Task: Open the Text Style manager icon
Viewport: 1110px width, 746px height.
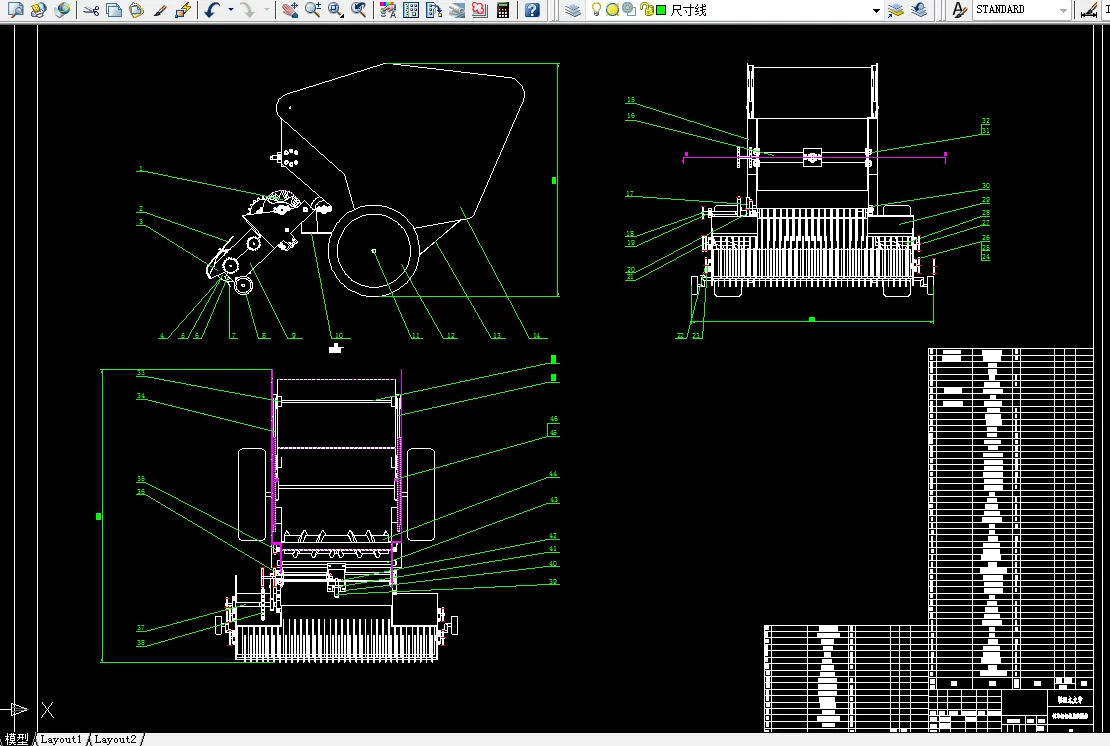Action: pos(958,10)
